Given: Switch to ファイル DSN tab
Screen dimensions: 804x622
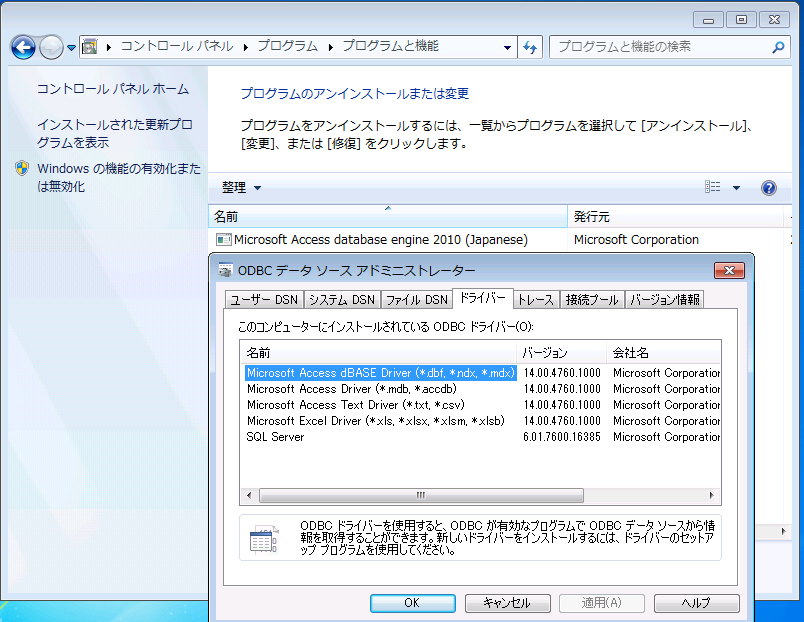Looking at the screenshot, I should 417,300.
